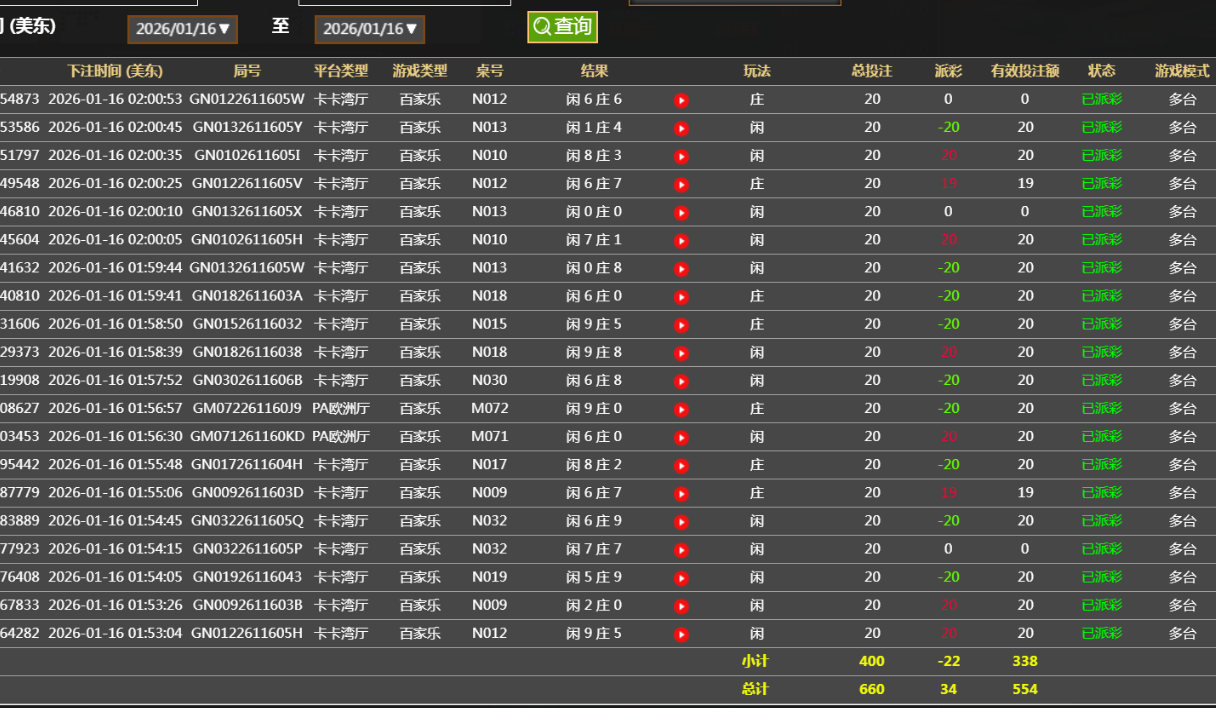Select the 有效投注额 column header
This screenshot has height=708, width=1216.
coord(1025,71)
